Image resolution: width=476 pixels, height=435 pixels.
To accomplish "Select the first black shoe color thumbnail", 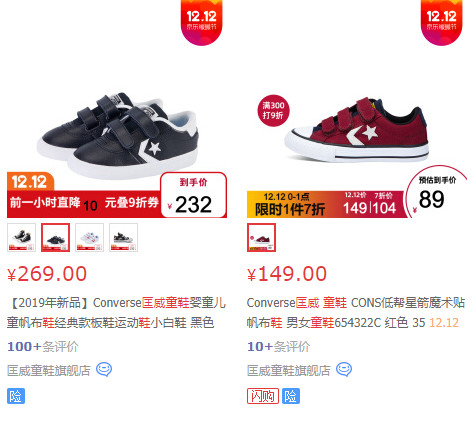I will coord(22,237).
